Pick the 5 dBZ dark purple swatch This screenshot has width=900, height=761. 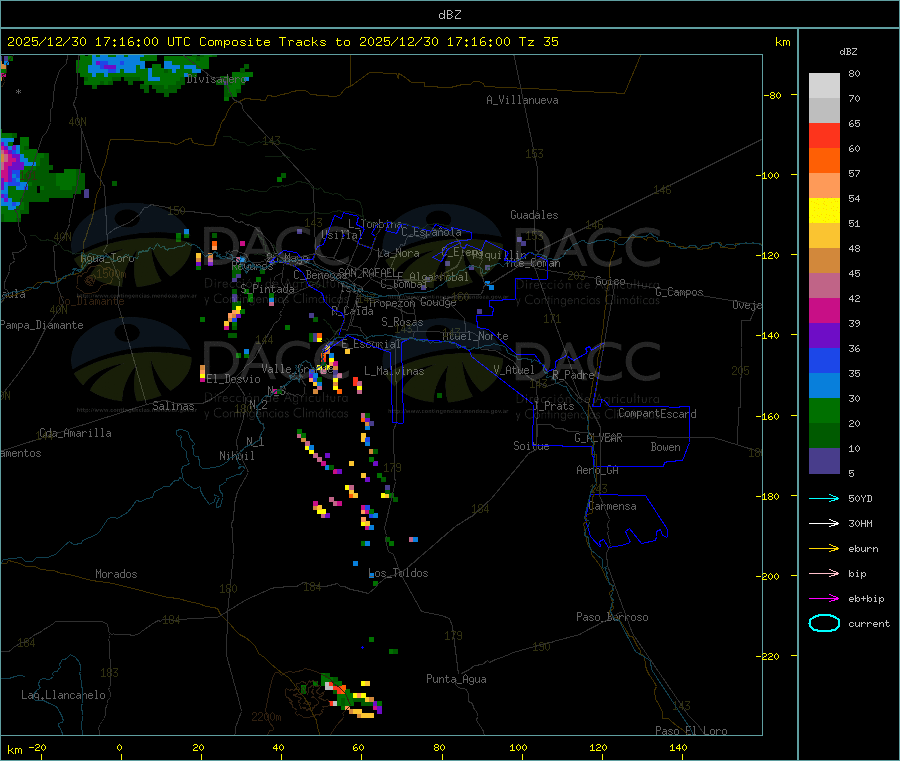[x=824, y=461]
